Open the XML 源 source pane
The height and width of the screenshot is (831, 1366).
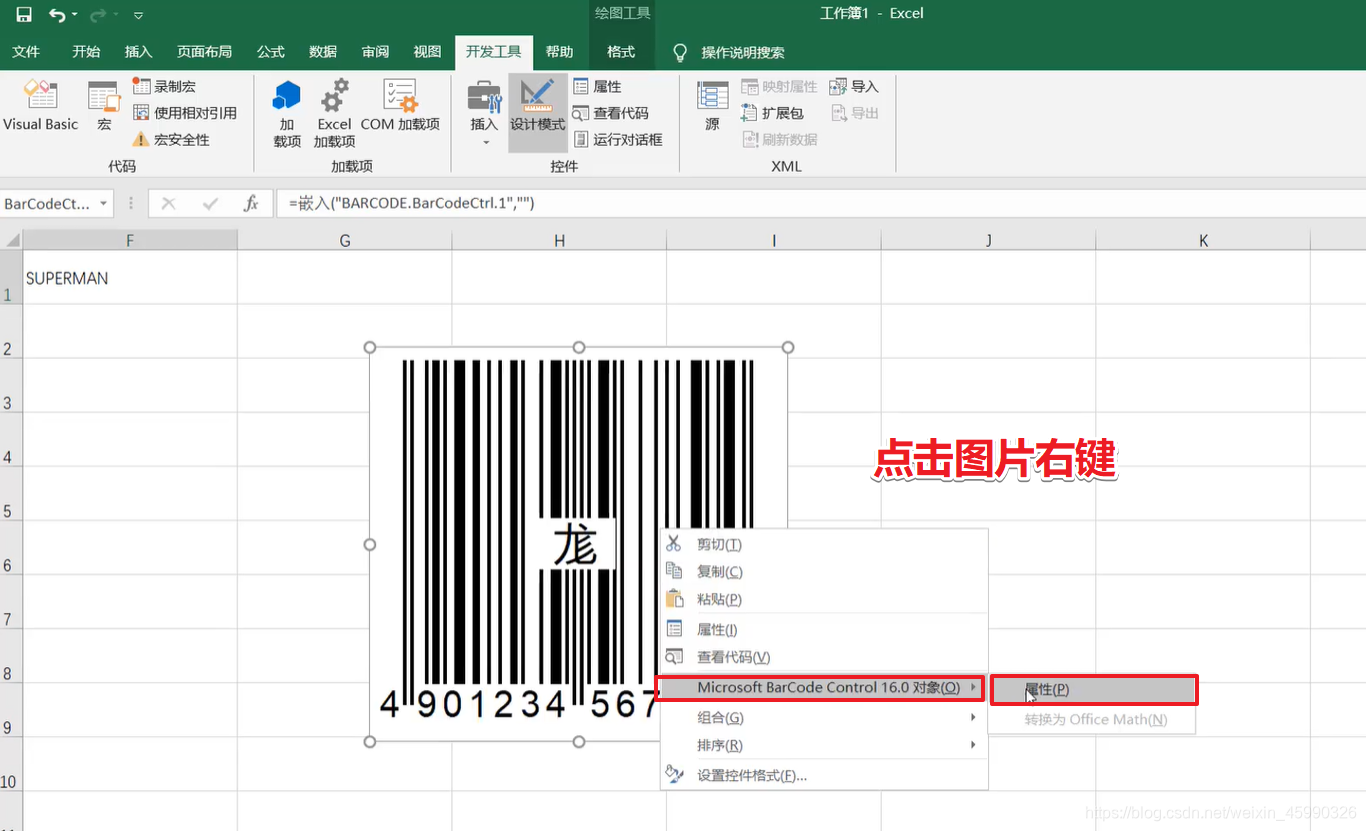[x=712, y=107]
